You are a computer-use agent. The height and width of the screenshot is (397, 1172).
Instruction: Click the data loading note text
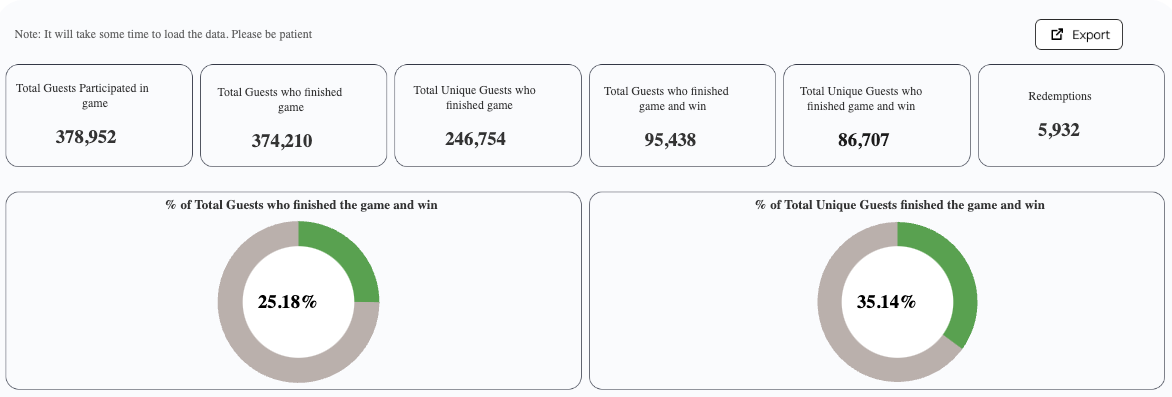pyautogui.click(x=164, y=34)
